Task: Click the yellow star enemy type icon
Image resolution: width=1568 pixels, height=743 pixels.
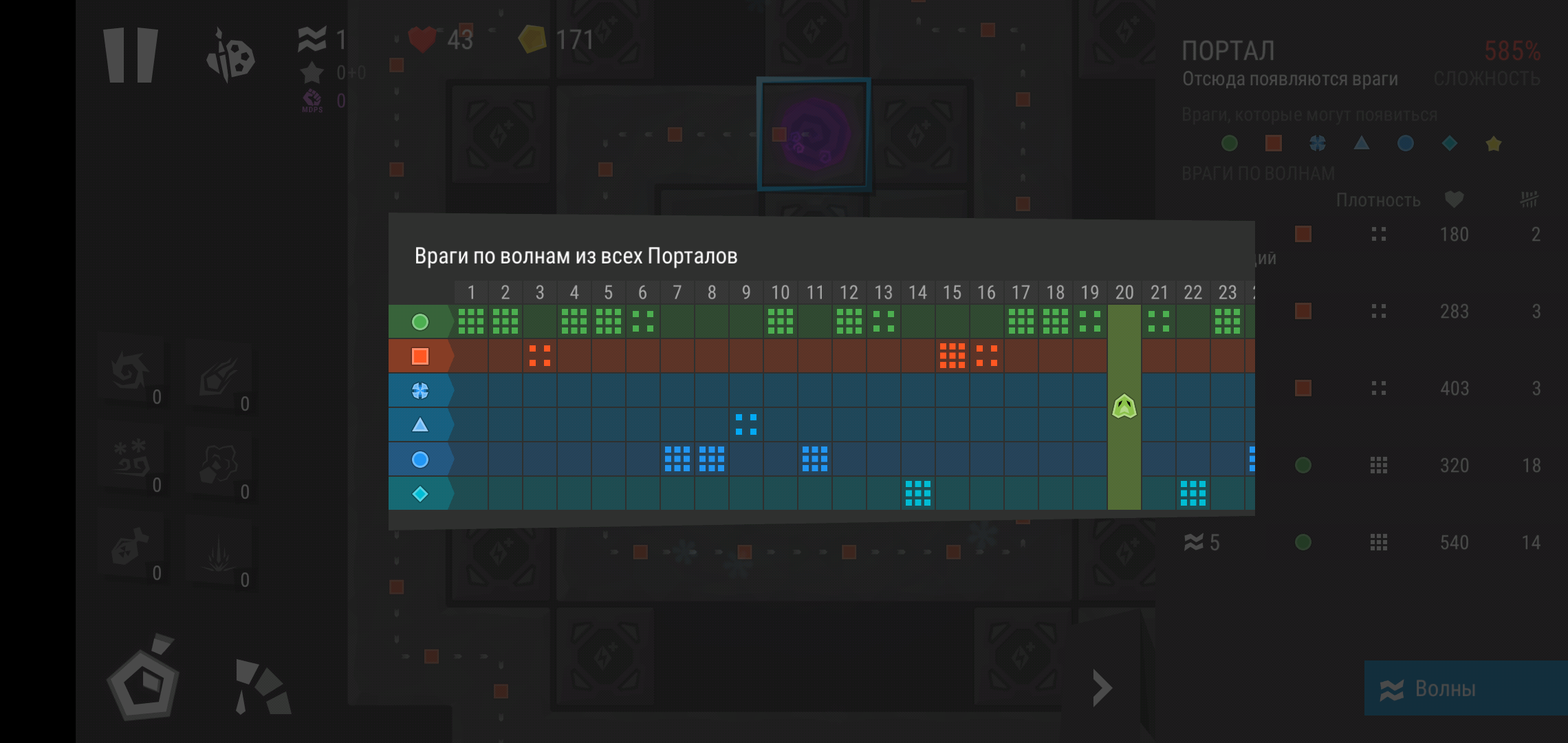Action: point(1493,144)
